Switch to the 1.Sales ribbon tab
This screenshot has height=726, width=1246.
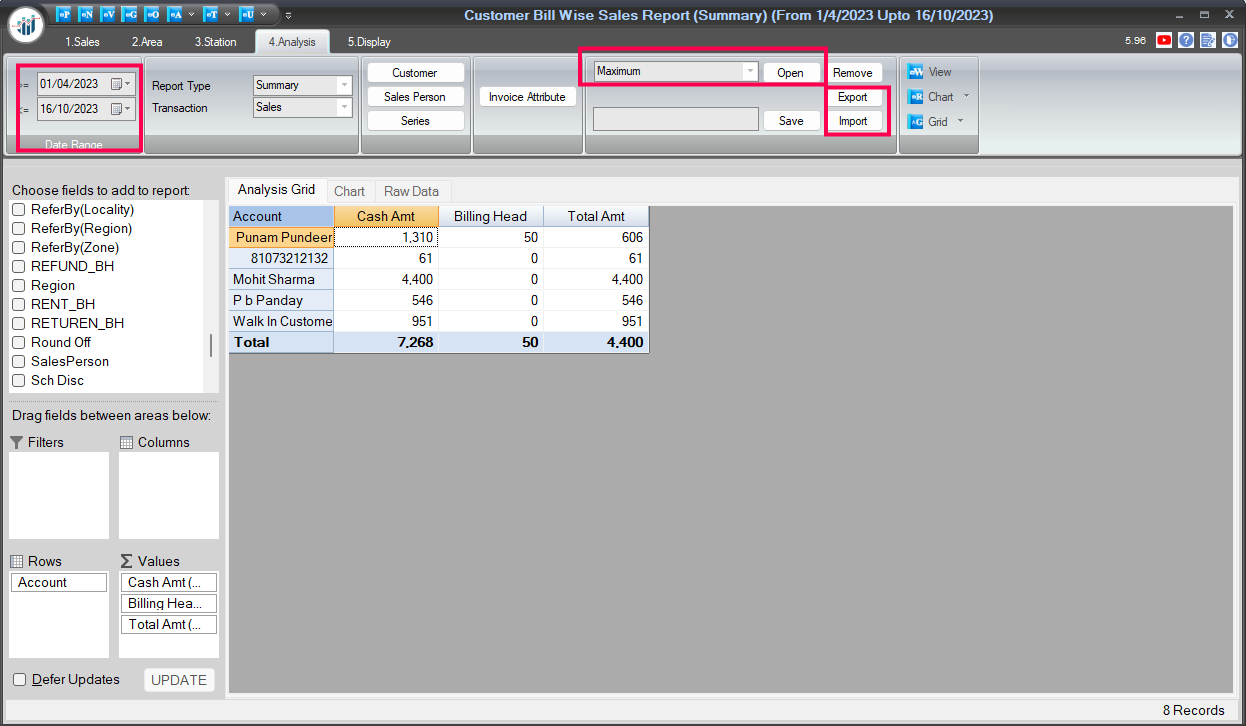click(x=83, y=42)
